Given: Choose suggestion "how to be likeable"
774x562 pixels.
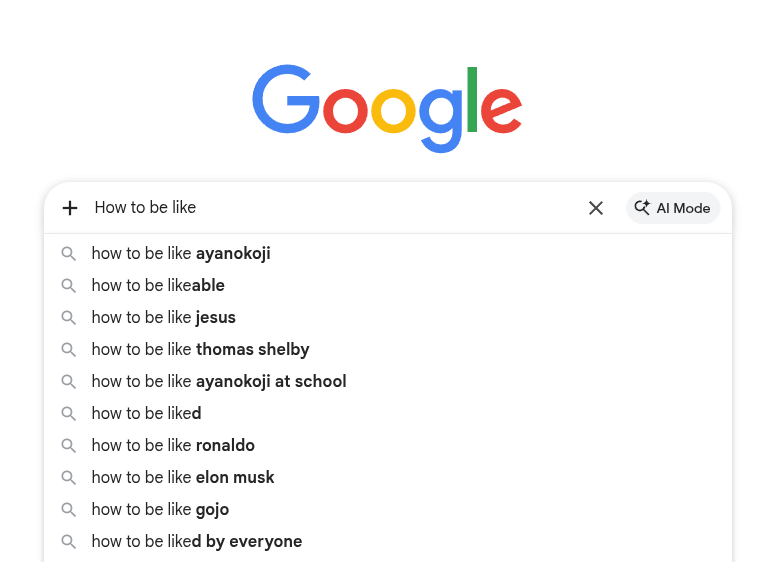Looking at the screenshot, I should (387, 286).
